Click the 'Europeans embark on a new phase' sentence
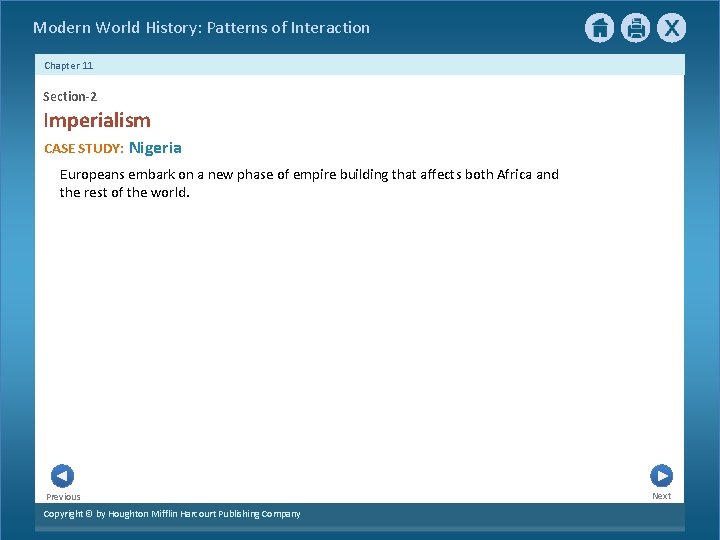720x540 pixels. click(x=309, y=183)
